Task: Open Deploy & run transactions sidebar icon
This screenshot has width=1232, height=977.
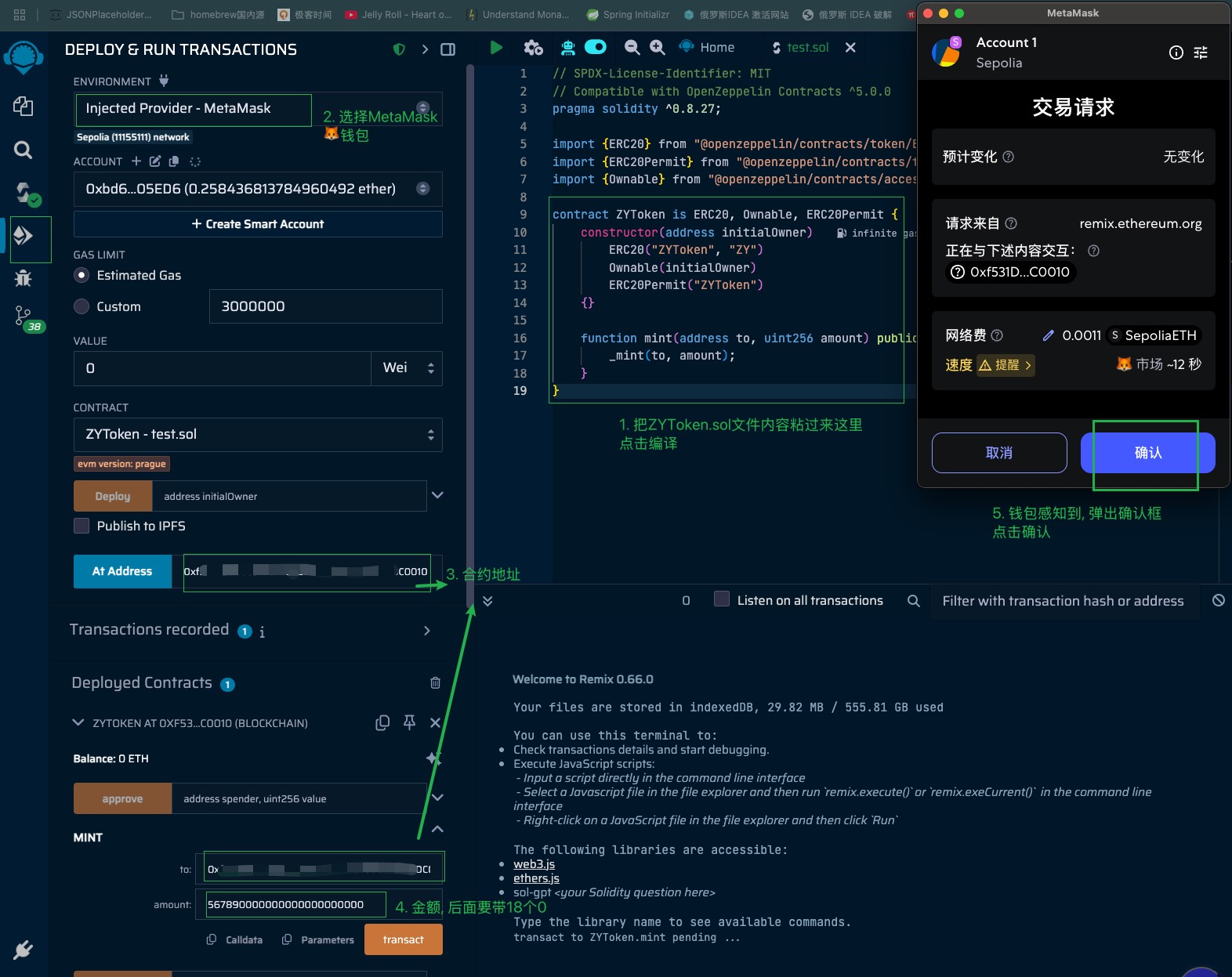Action: pyautogui.click(x=24, y=236)
